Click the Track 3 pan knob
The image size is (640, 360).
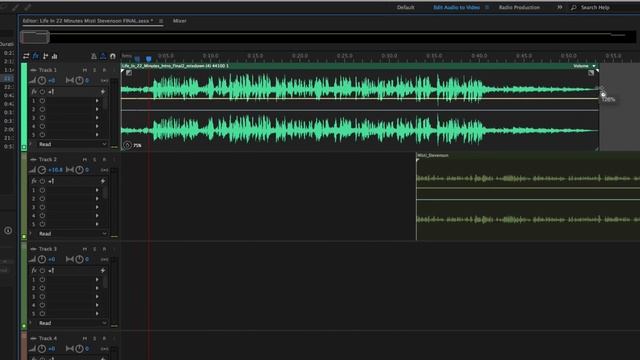click(79, 259)
